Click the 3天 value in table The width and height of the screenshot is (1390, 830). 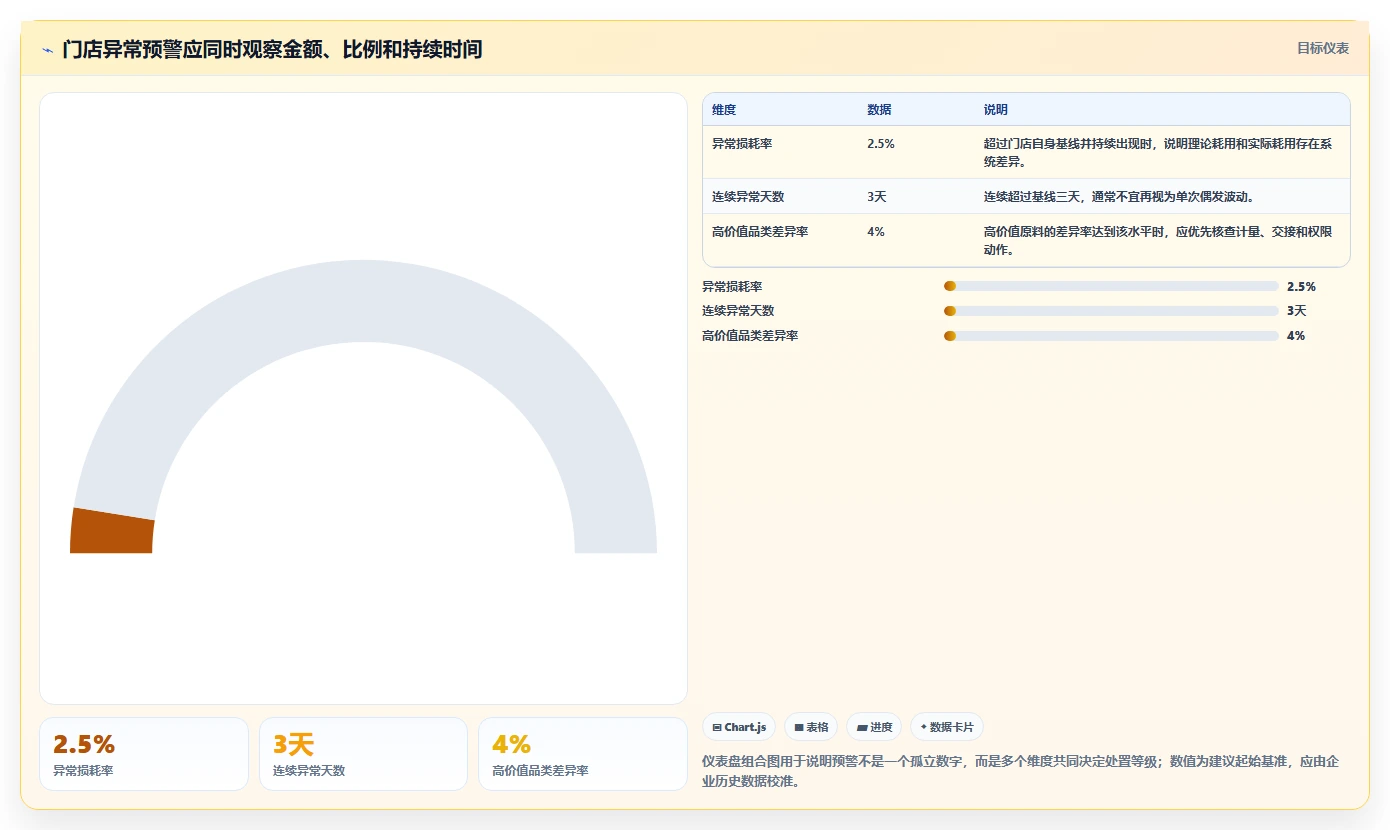coord(877,197)
